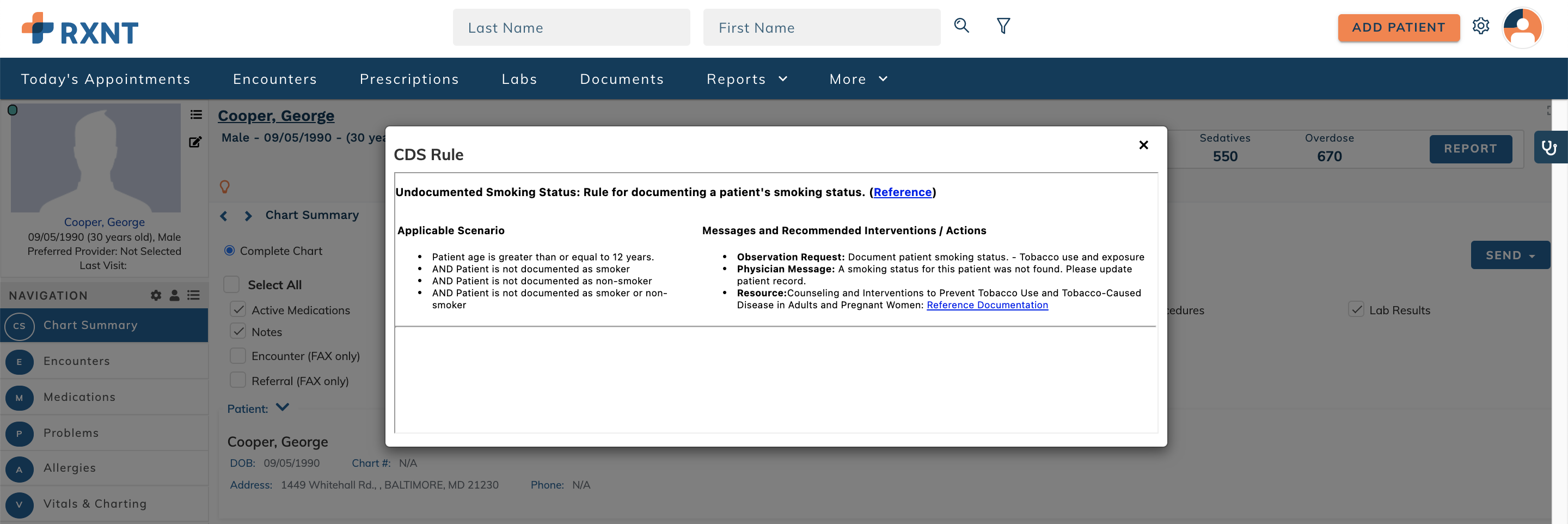1568x524 pixels.
Task: Click the REPORT button
Action: click(1470, 149)
